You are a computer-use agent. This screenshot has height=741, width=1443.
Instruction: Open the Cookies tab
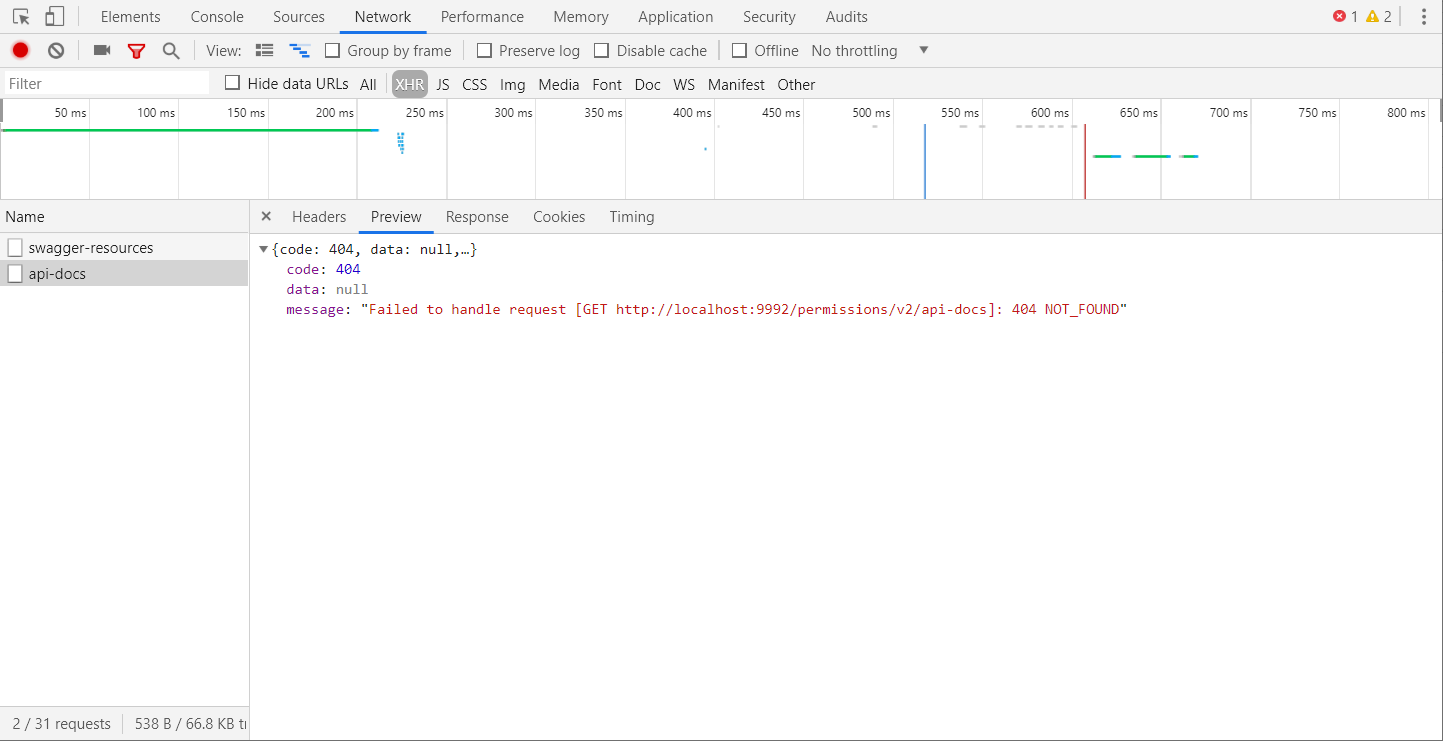click(559, 217)
